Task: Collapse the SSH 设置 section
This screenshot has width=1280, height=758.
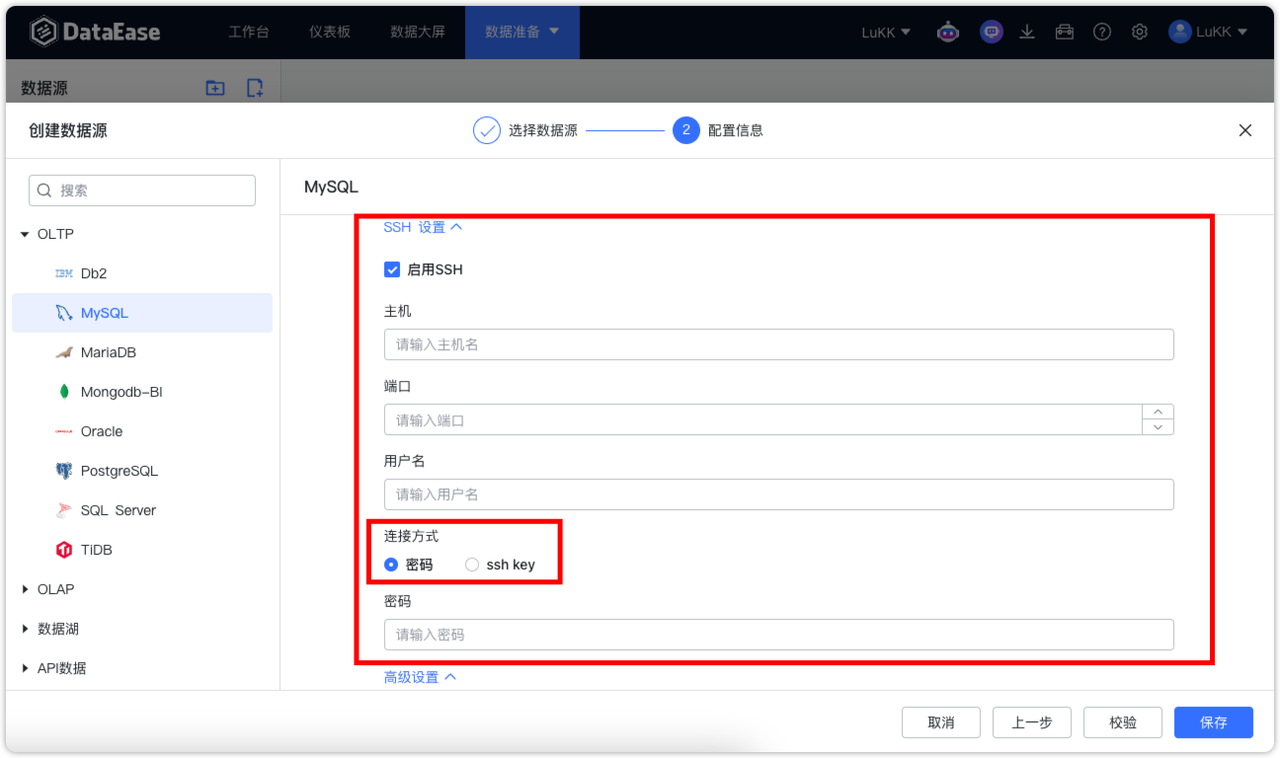Action: click(x=423, y=227)
